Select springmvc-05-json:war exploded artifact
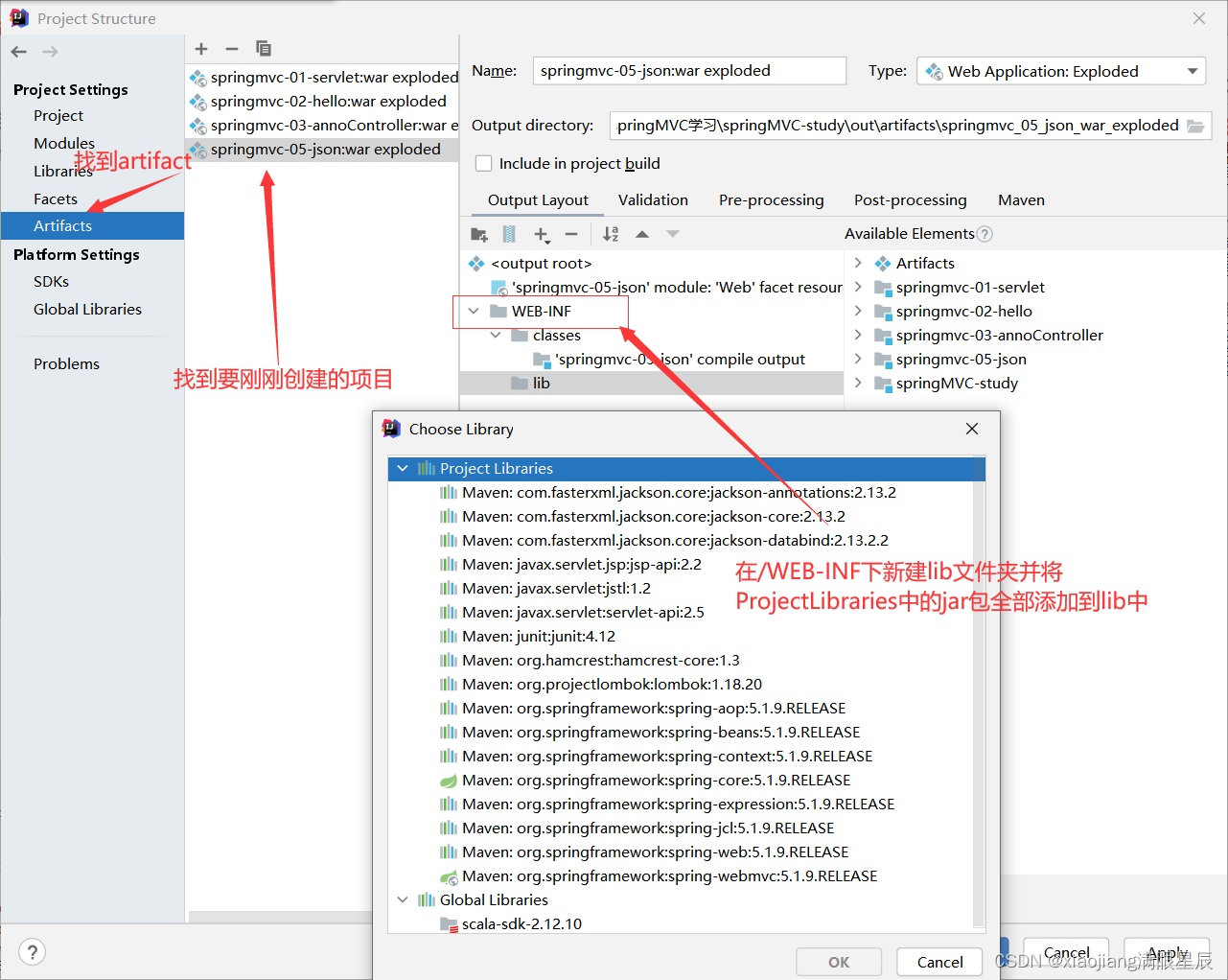 (x=322, y=149)
